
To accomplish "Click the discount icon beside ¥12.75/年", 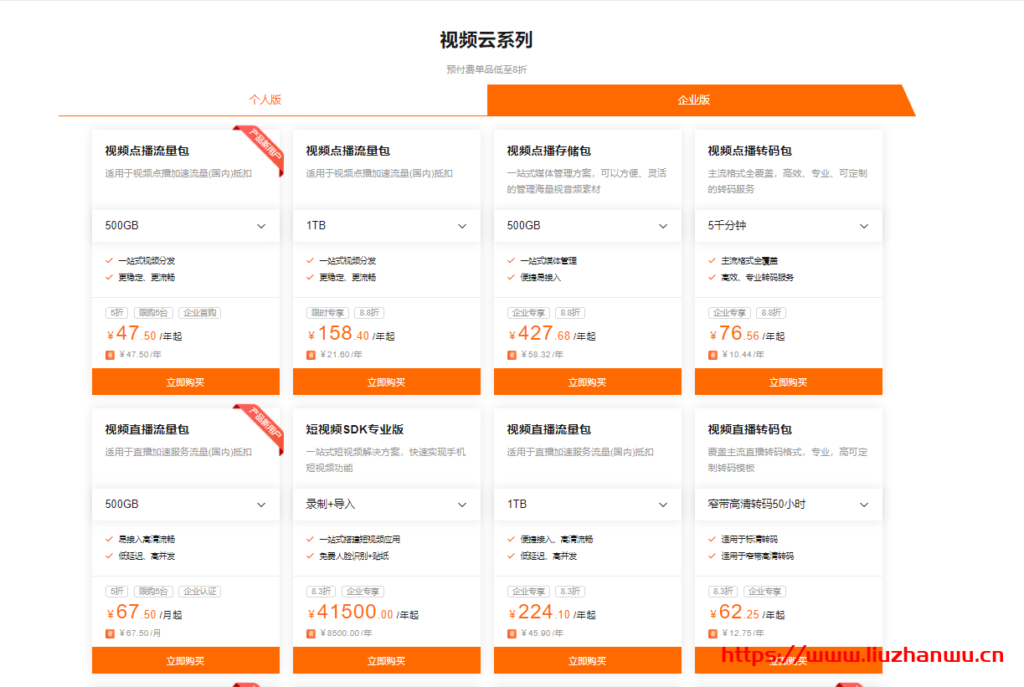I will point(712,632).
